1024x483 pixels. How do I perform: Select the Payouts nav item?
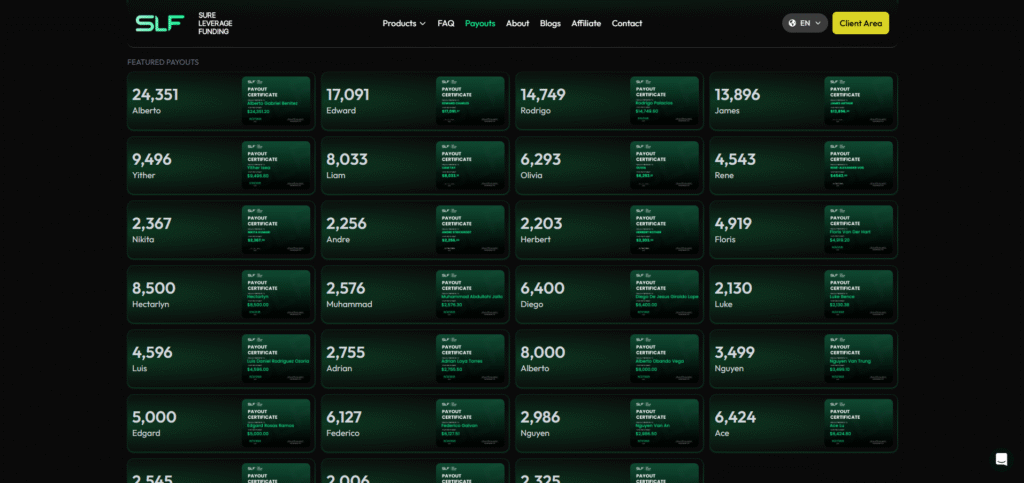click(480, 23)
